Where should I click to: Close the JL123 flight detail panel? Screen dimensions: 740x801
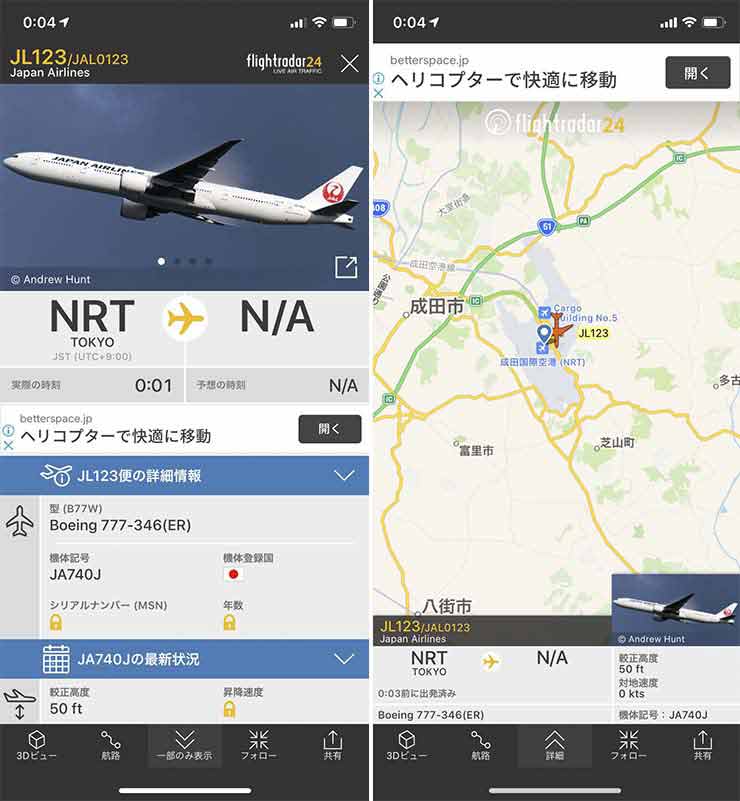[350, 64]
